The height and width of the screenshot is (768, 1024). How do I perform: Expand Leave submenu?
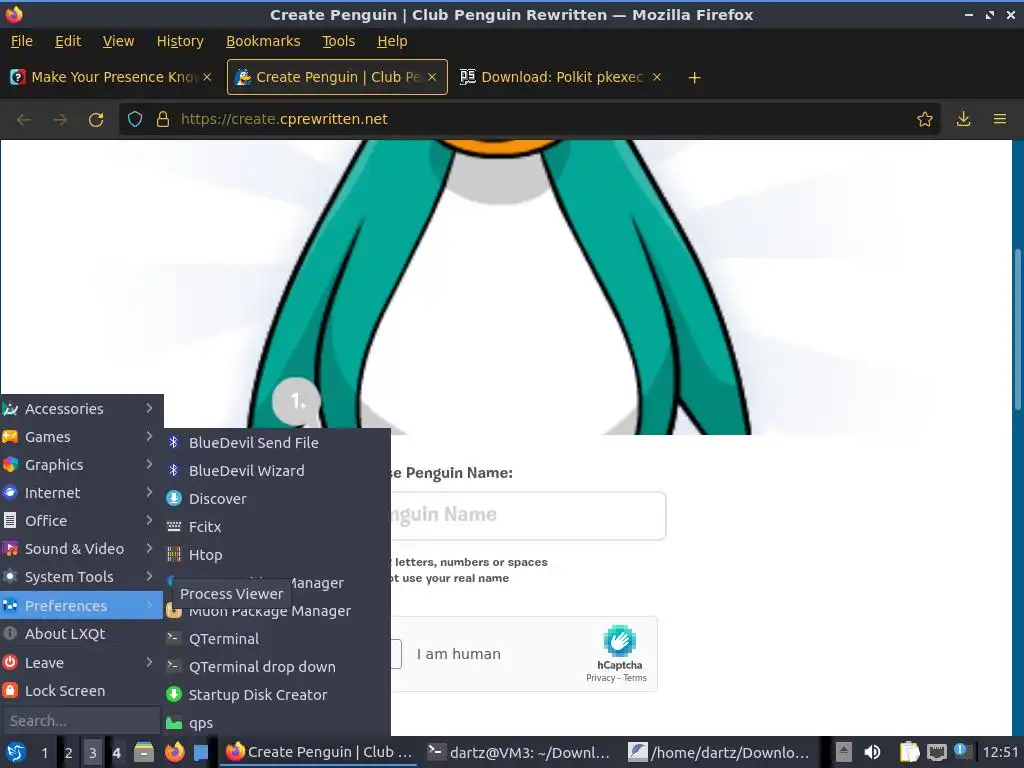tap(81, 663)
